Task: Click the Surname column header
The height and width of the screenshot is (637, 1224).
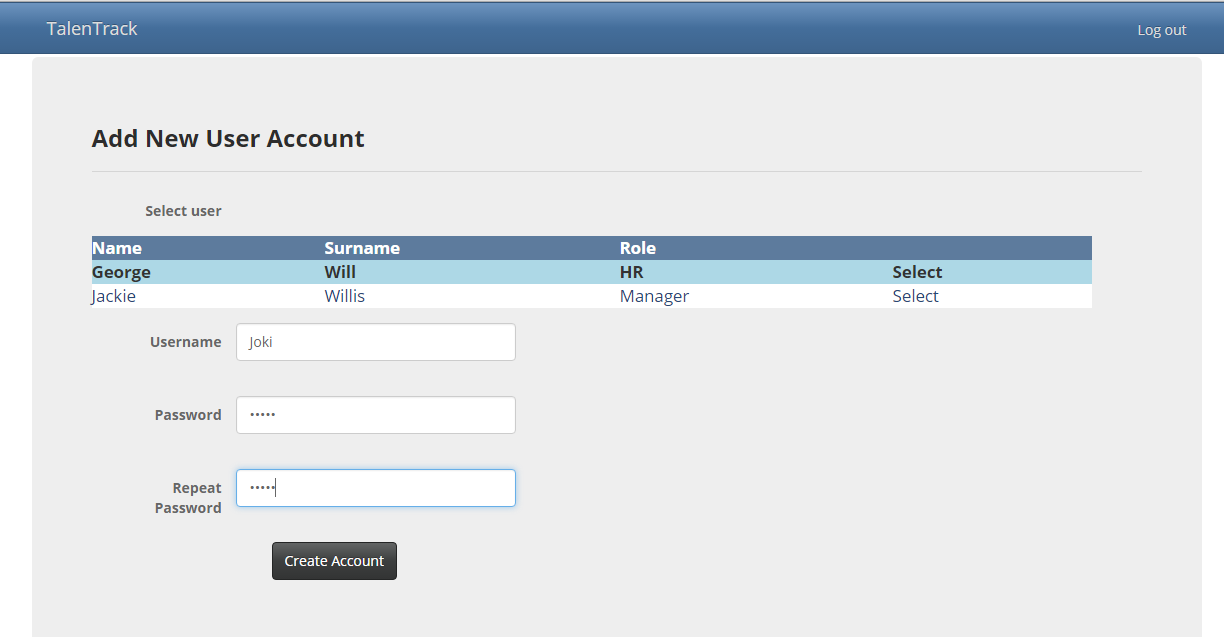Action: (362, 248)
